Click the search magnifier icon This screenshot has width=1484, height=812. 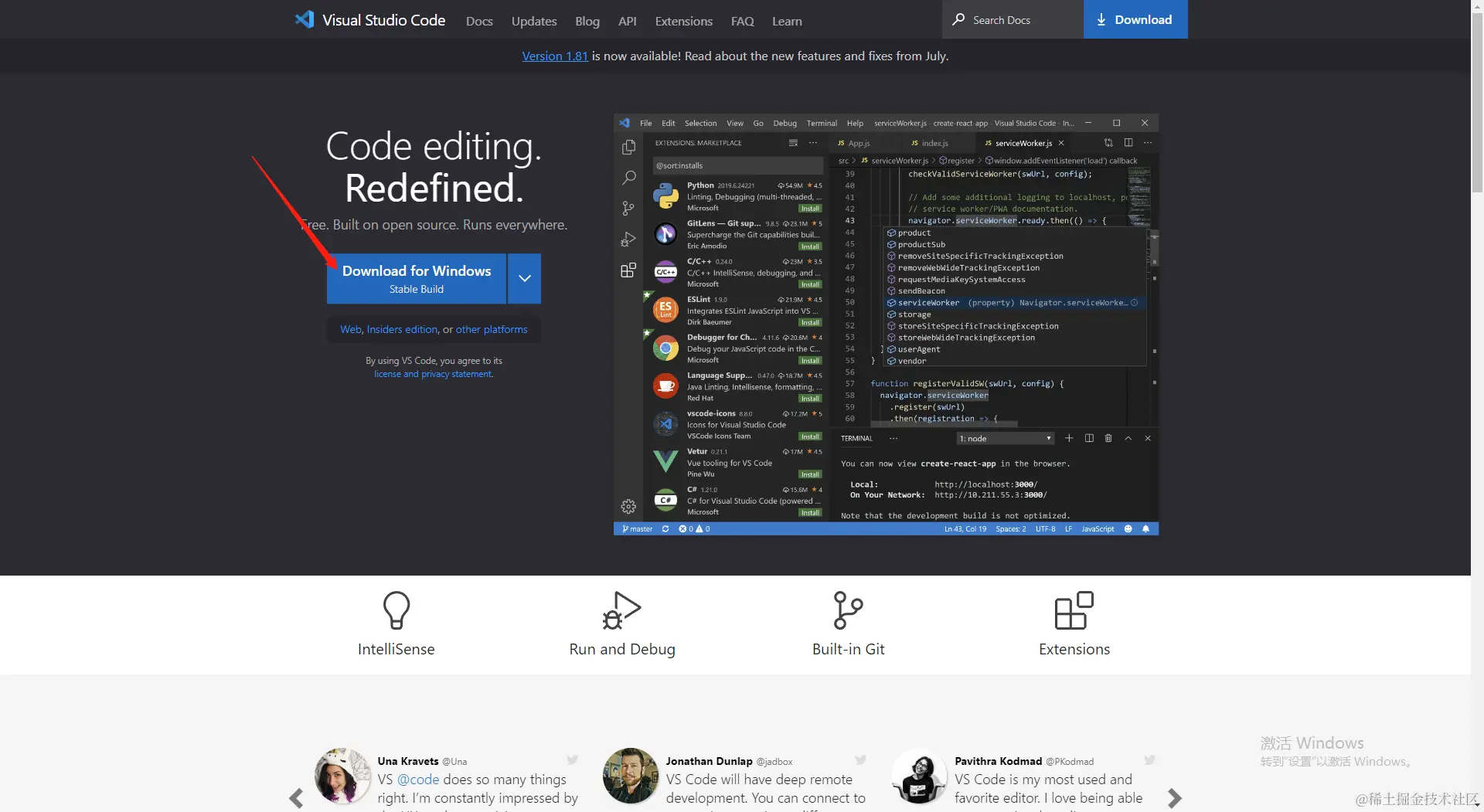pyautogui.click(x=958, y=19)
